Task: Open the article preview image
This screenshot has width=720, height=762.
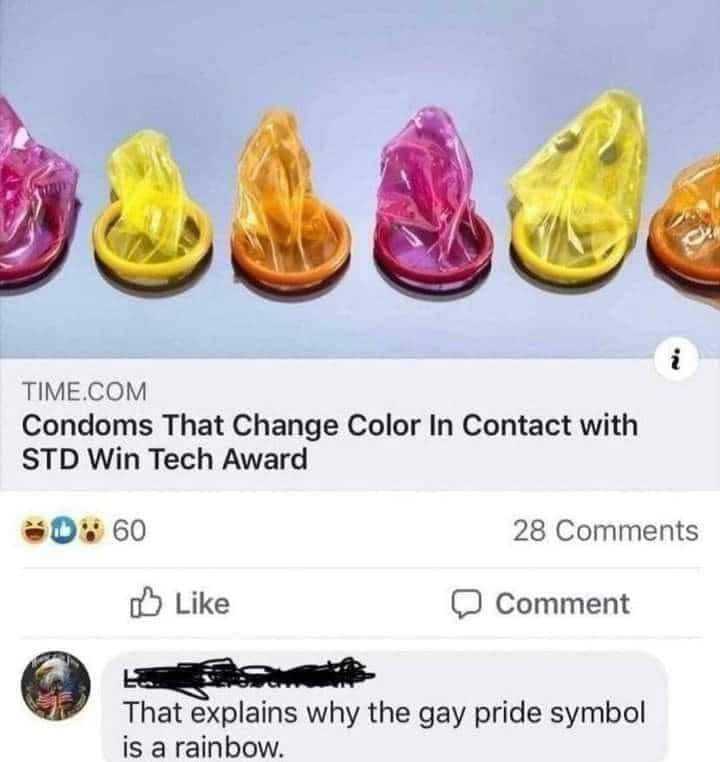Action: point(360,178)
